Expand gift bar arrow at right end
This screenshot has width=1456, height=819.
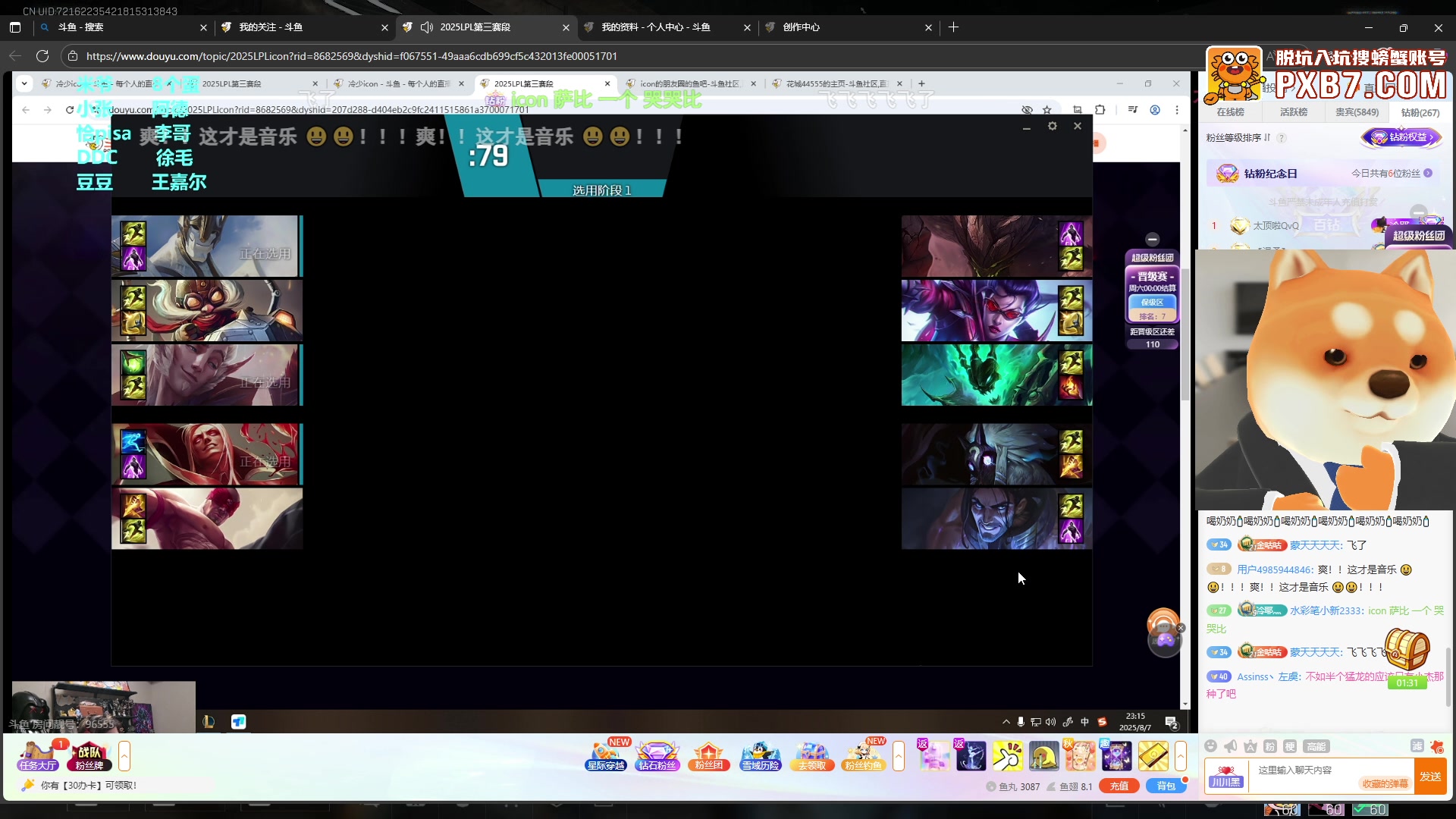[1181, 756]
